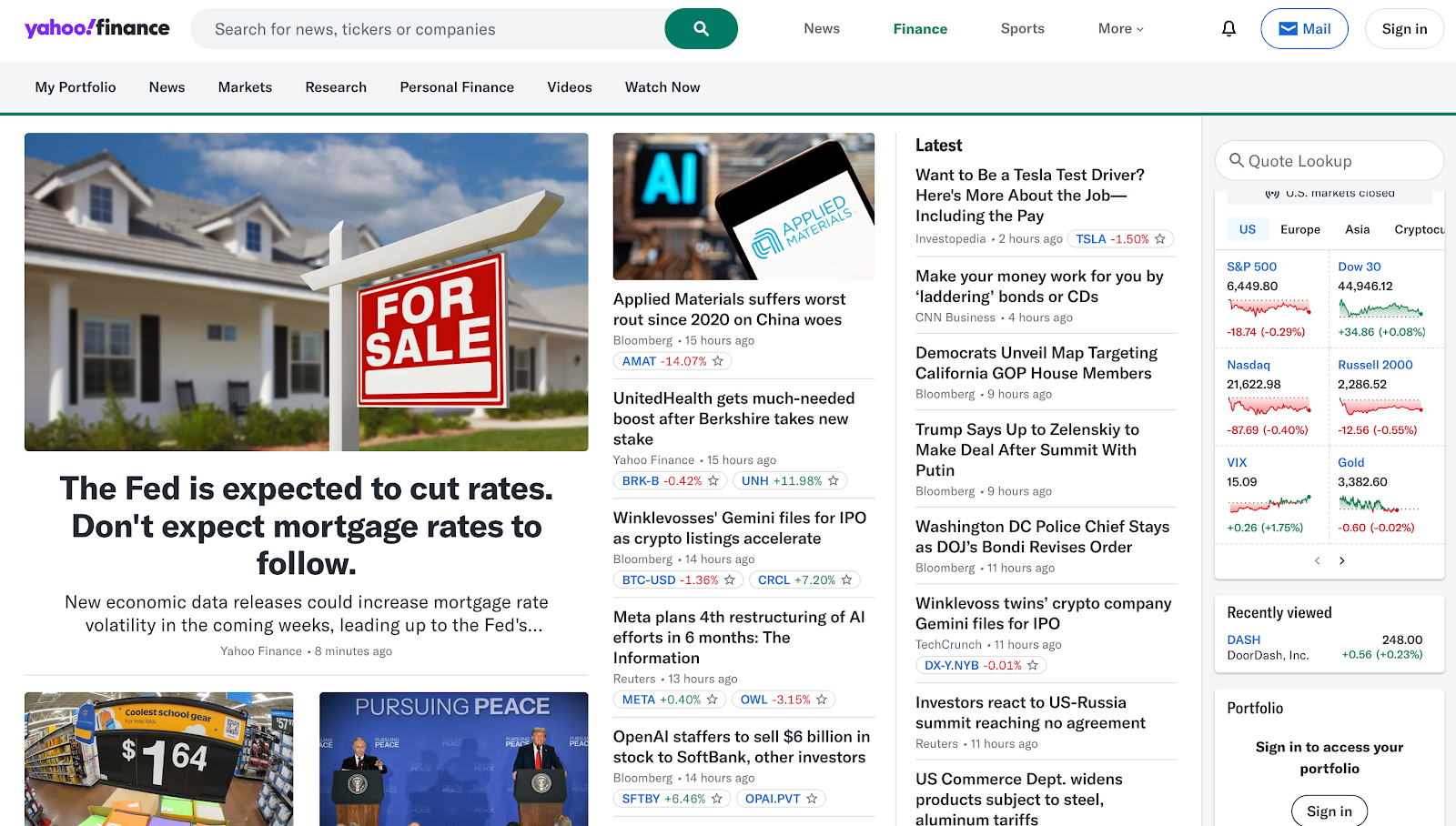Image resolution: width=1456 pixels, height=826 pixels.
Task: Open OpenAI staffers SoftBank article
Action: [742, 747]
